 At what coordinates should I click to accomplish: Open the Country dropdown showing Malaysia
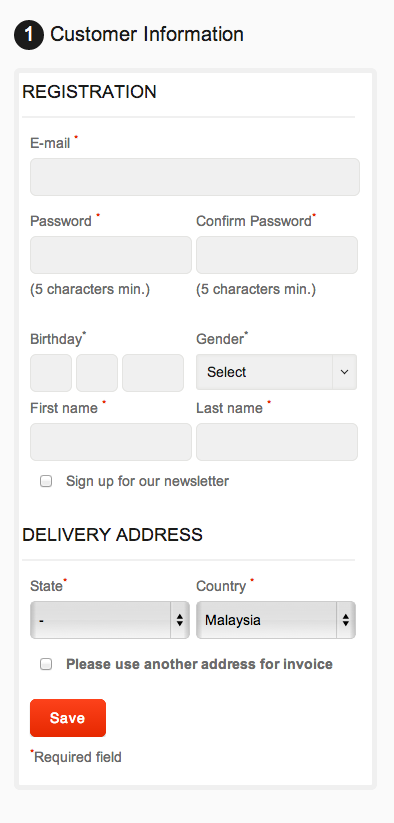tap(276, 620)
